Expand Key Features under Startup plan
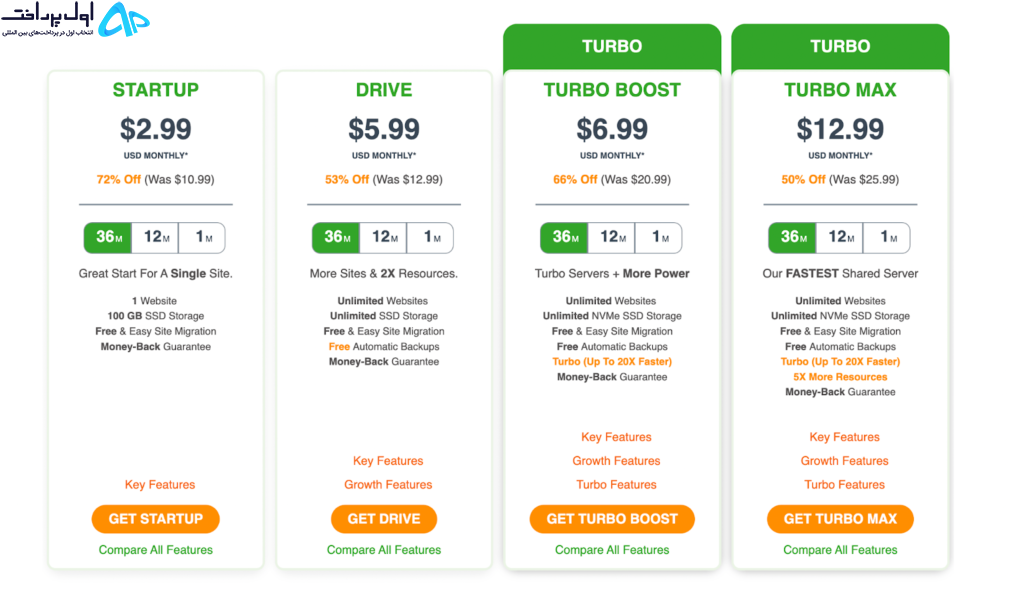The width and height of the screenshot is (1024, 609). (x=160, y=484)
